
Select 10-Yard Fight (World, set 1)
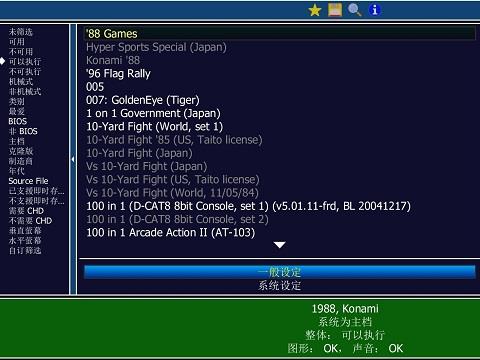click(x=154, y=127)
